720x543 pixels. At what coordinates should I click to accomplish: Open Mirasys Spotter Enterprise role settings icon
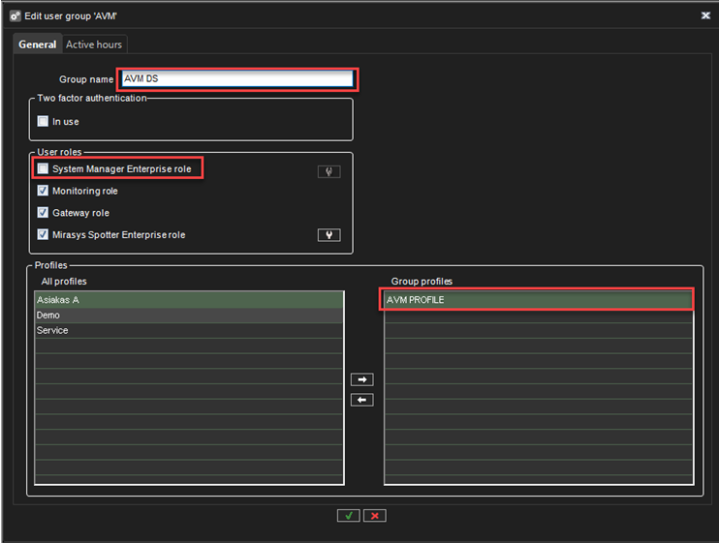(x=328, y=235)
